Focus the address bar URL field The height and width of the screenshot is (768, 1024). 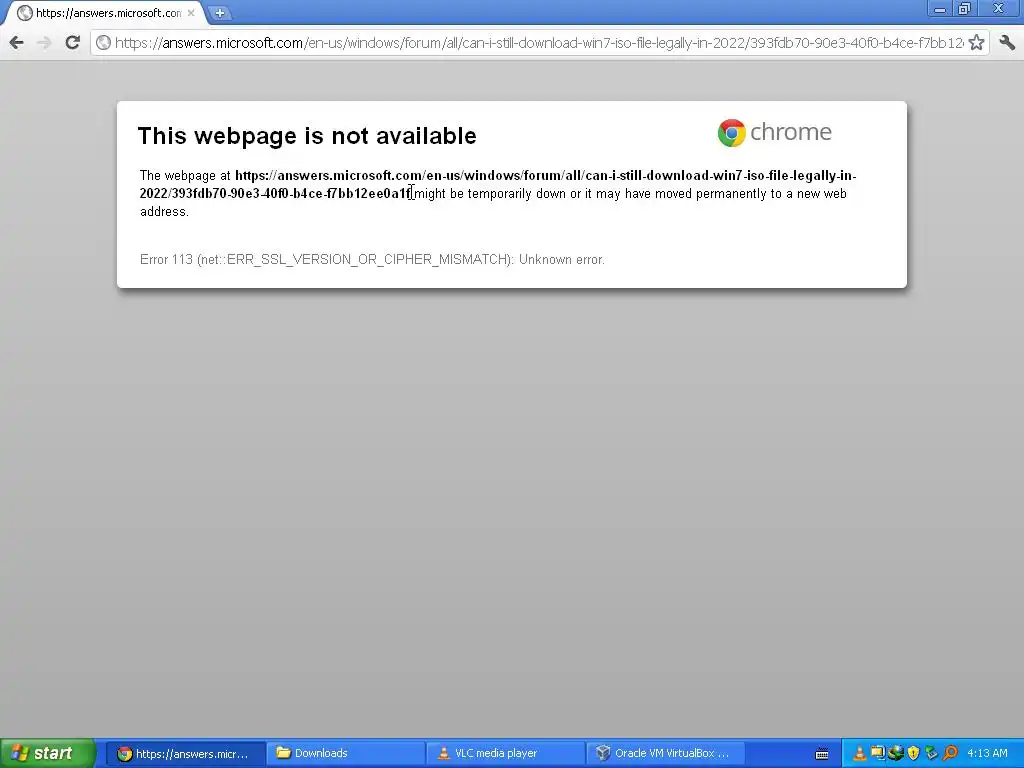point(539,43)
